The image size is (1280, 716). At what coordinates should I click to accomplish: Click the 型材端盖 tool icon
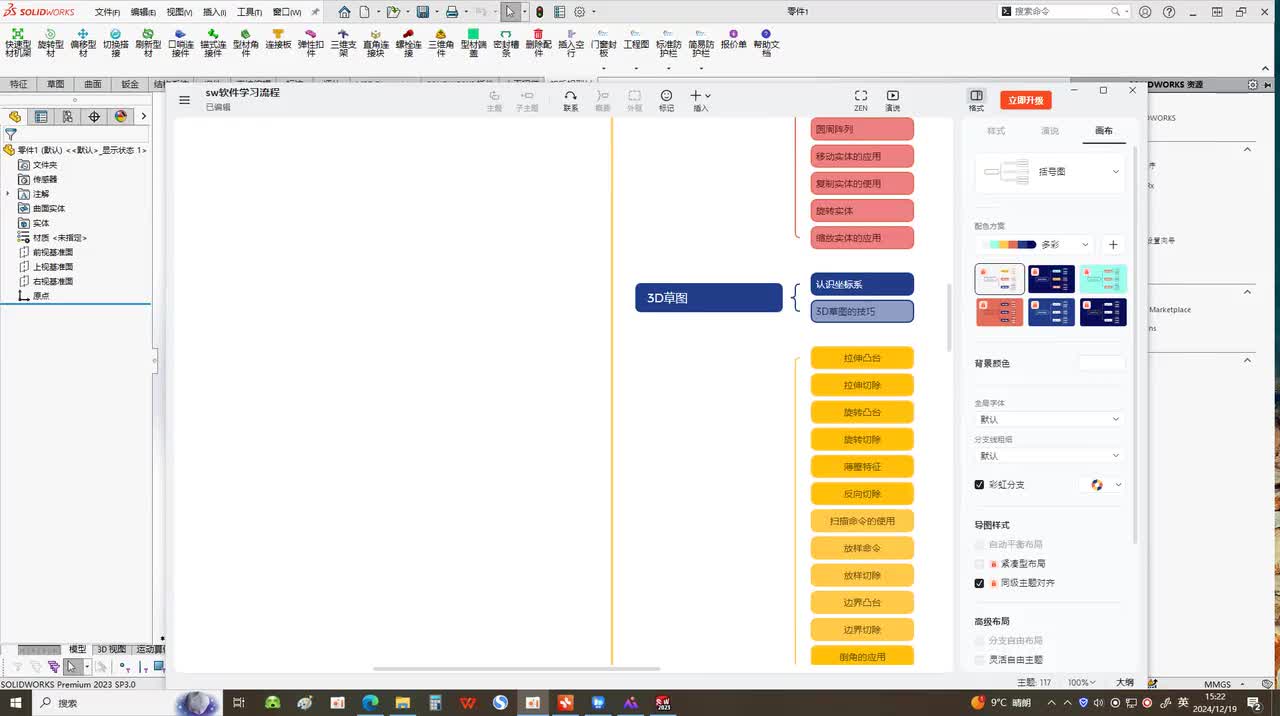[473, 43]
